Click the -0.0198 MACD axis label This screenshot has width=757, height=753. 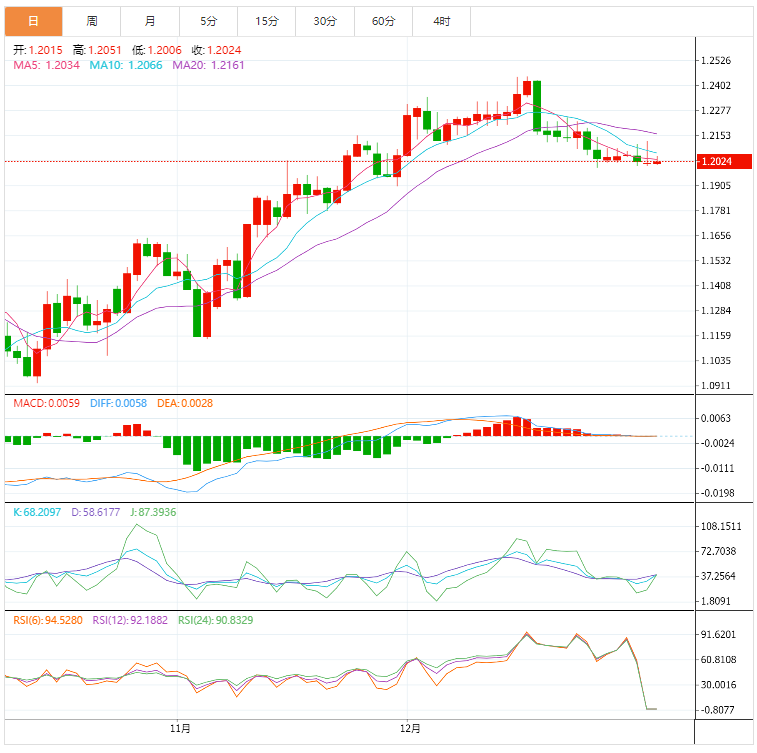click(717, 493)
